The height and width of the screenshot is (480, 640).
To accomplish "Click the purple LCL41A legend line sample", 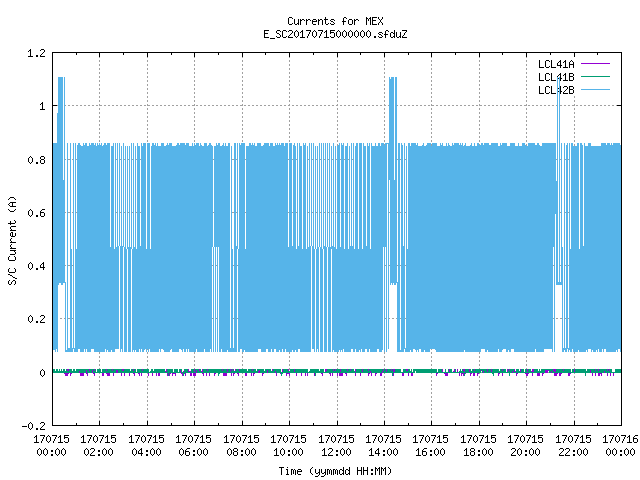I will pyautogui.click(x=595, y=64).
